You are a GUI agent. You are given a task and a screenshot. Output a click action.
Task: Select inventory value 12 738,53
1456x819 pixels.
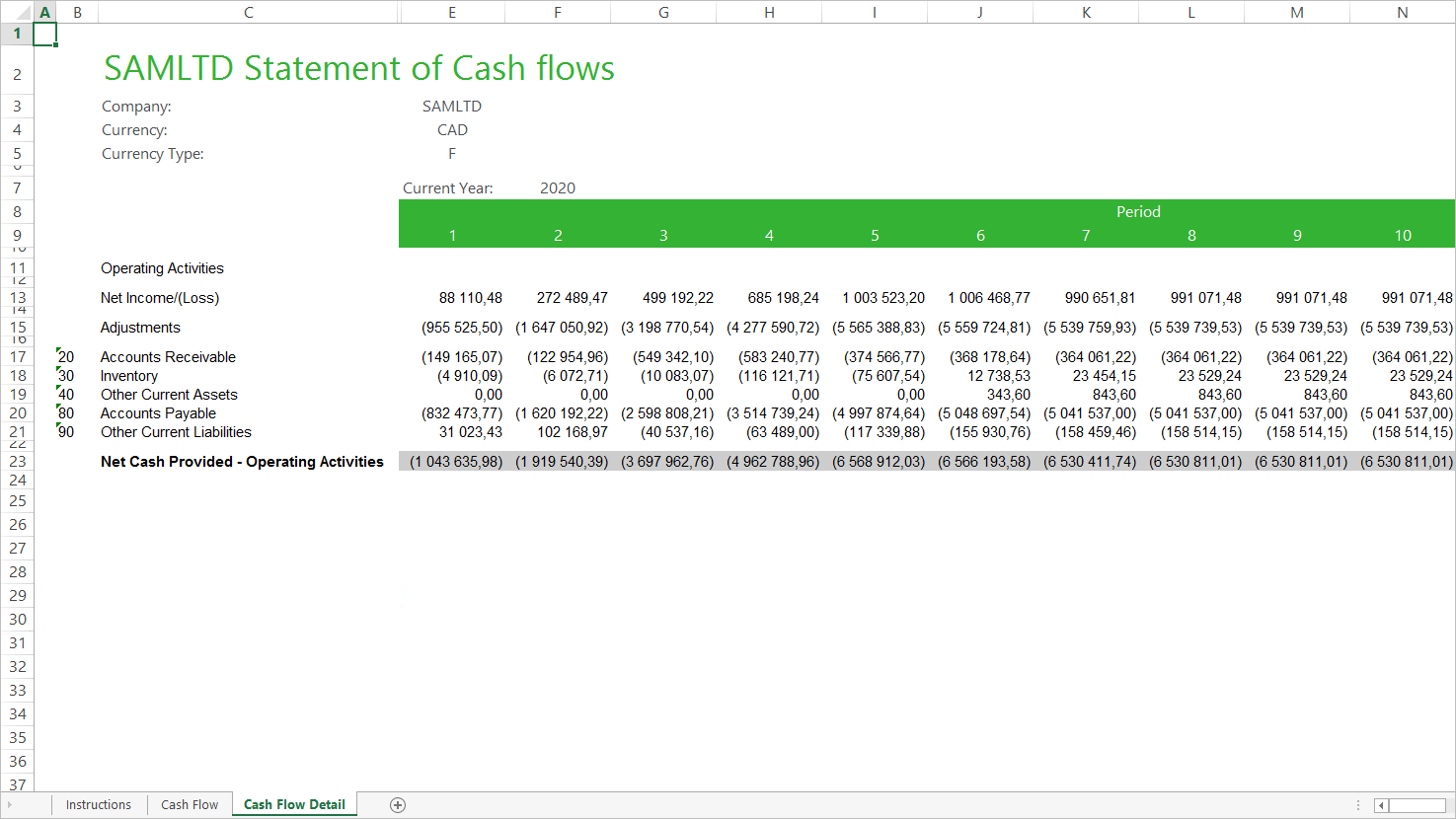[x=999, y=376]
